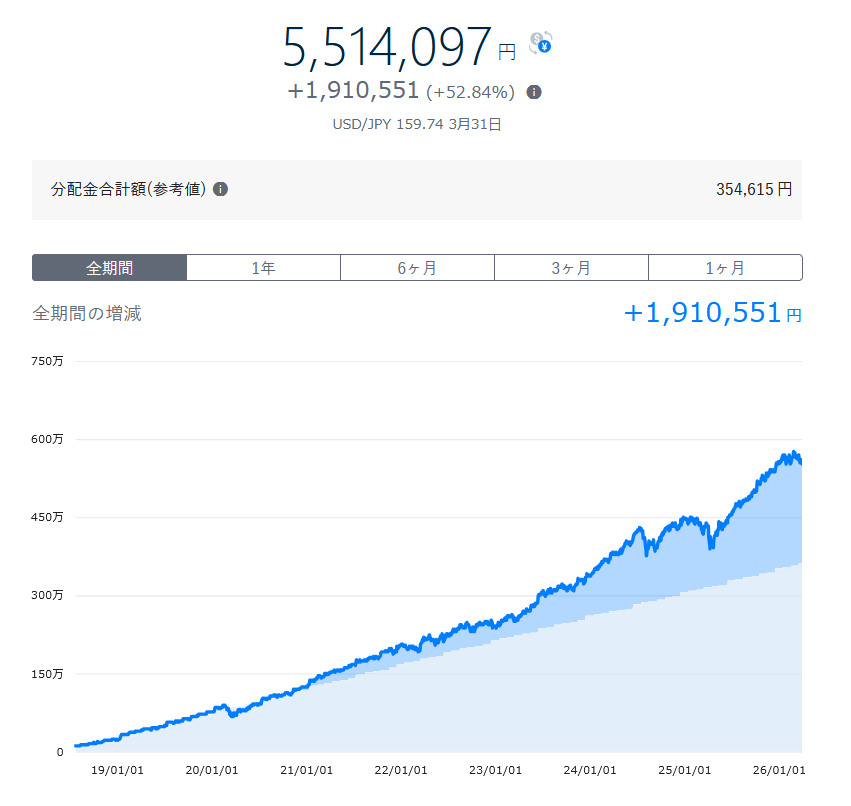Click the 全期間の増減 heading label

pos(87,314)
